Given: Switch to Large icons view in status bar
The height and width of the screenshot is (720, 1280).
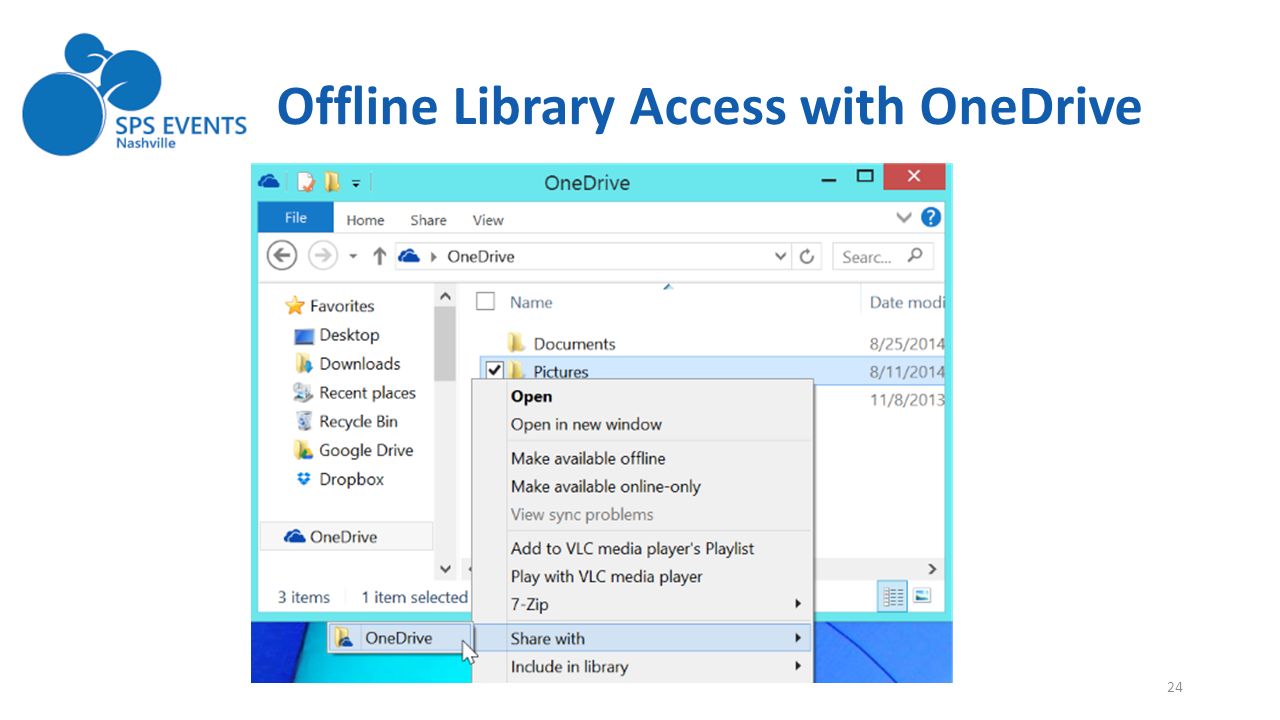Looking at the screenshot, I should [921, 597].
